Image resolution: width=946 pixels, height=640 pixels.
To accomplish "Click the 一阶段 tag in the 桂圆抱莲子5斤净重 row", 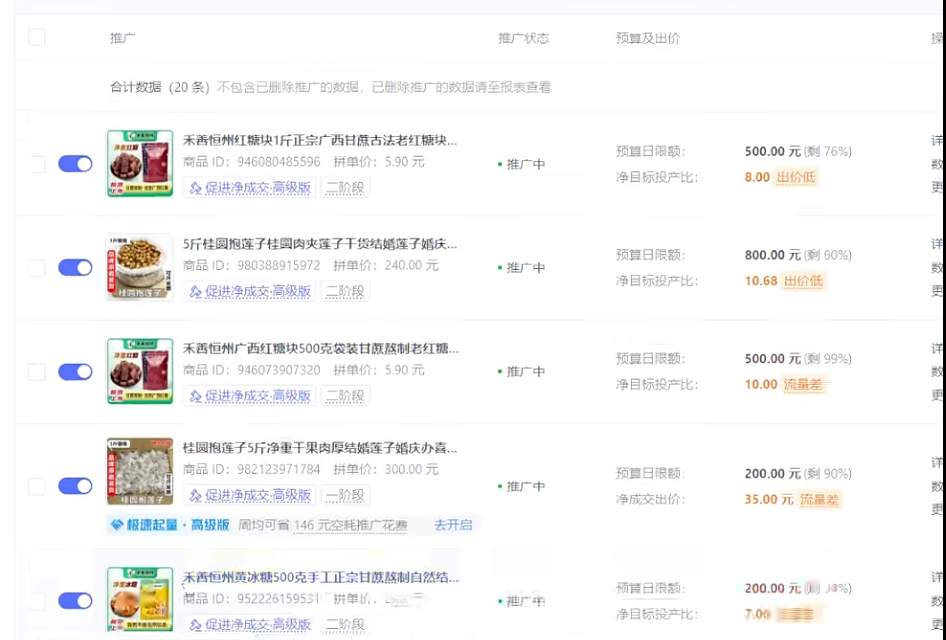I will (345, 496).
